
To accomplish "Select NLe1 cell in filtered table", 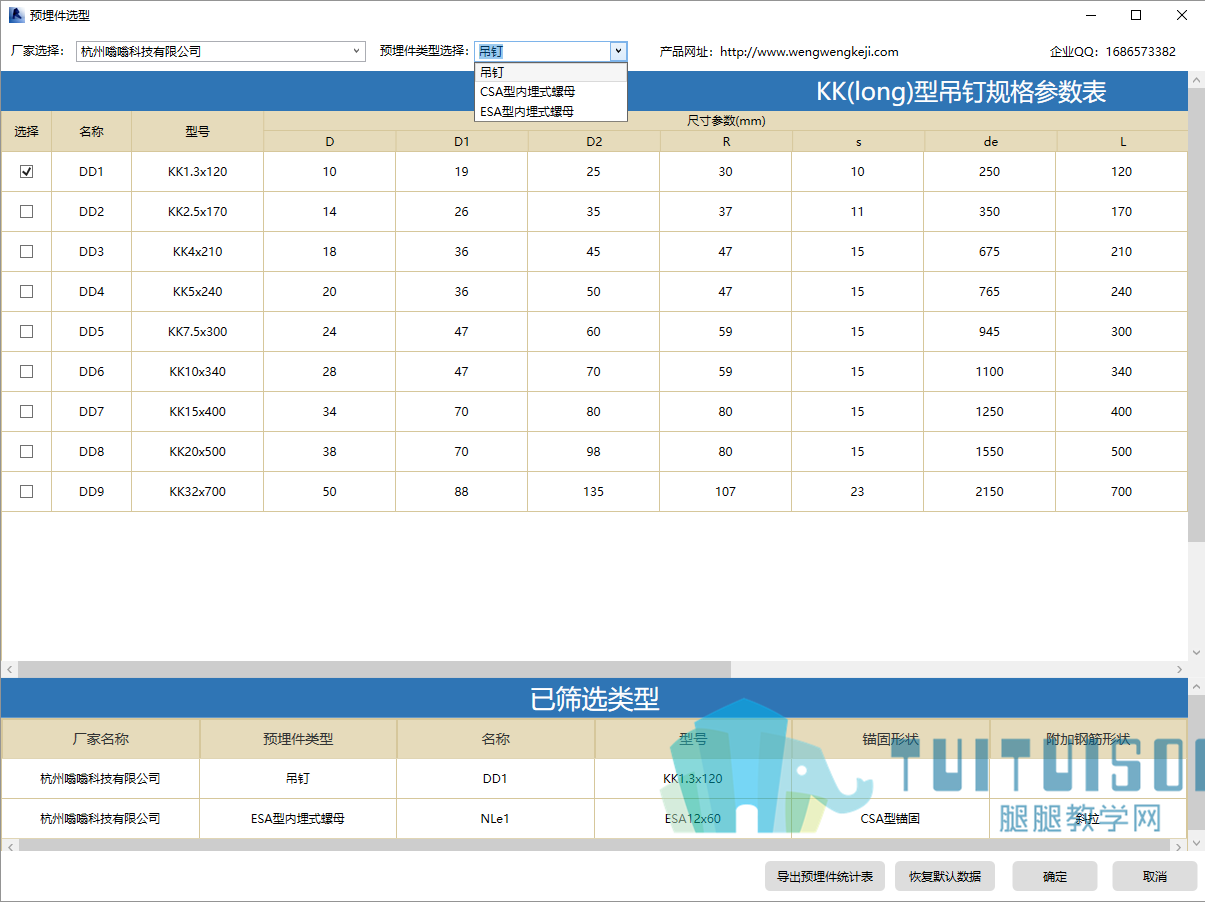I will coord(495,818).
